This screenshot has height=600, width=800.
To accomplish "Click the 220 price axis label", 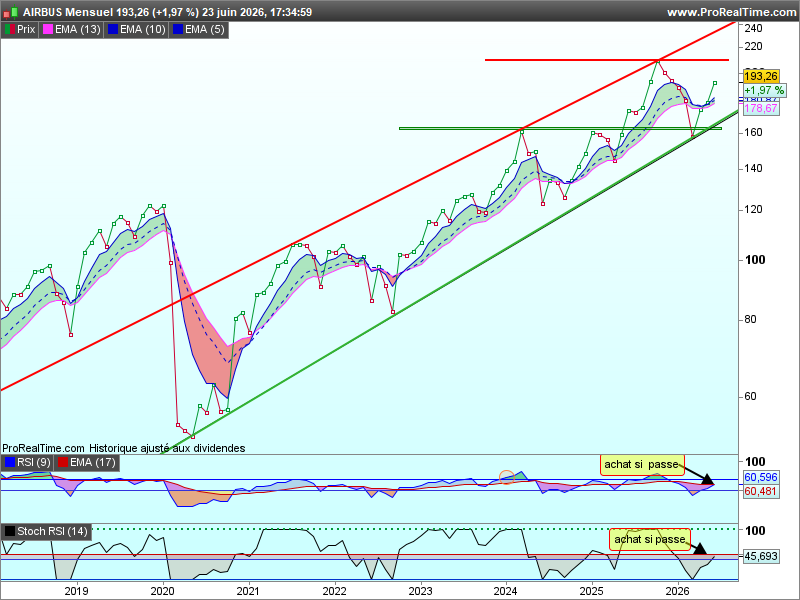I will click(x=754, y=46).
